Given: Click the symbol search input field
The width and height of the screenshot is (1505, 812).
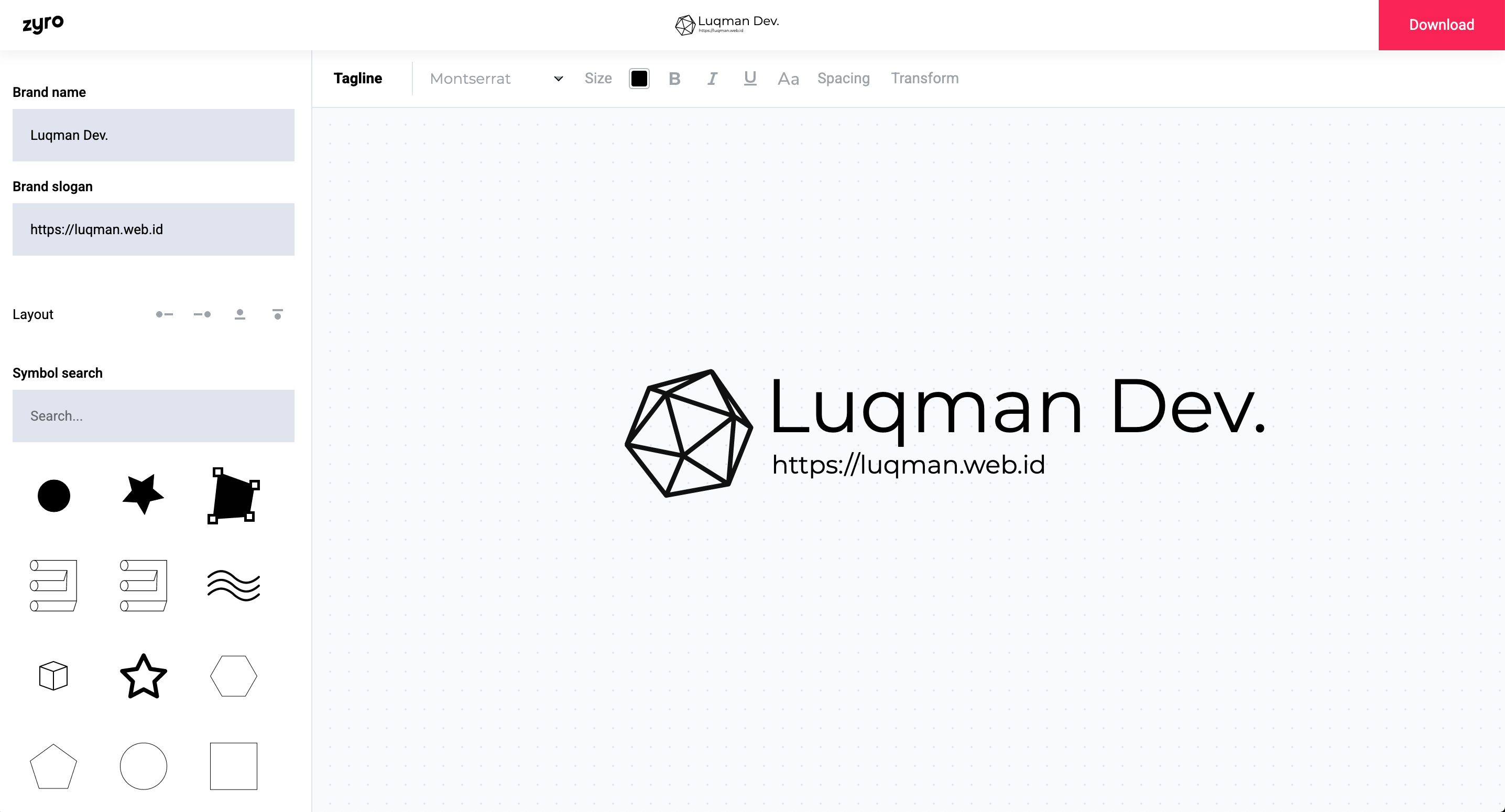Looking at the screenshot, I should pos(153,416).
